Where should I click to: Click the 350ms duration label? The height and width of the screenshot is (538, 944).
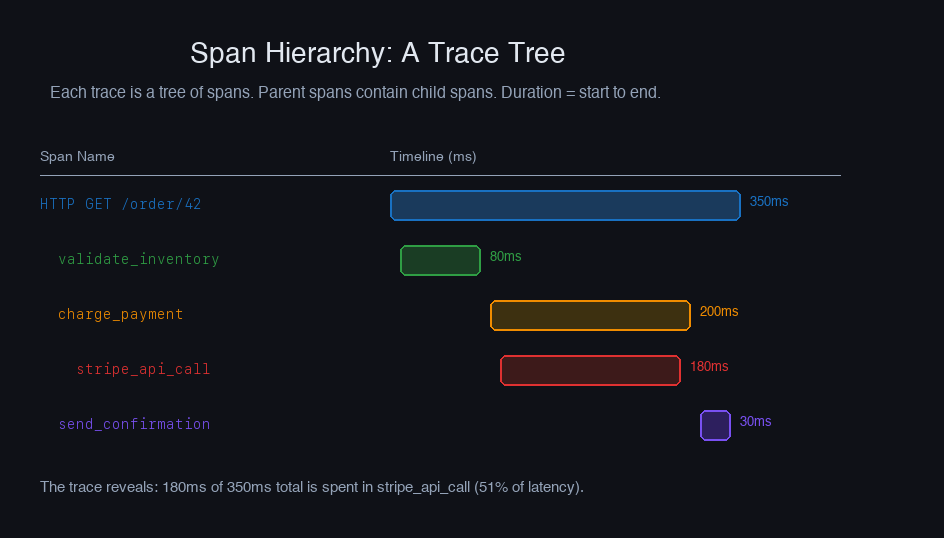click(769, 202)
